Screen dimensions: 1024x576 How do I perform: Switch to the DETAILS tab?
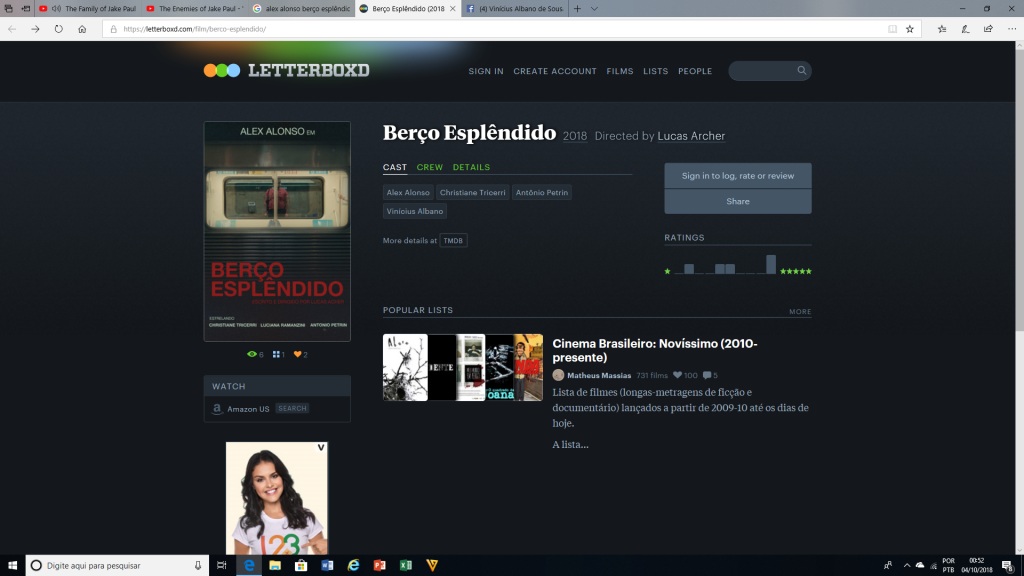point(471,167)
